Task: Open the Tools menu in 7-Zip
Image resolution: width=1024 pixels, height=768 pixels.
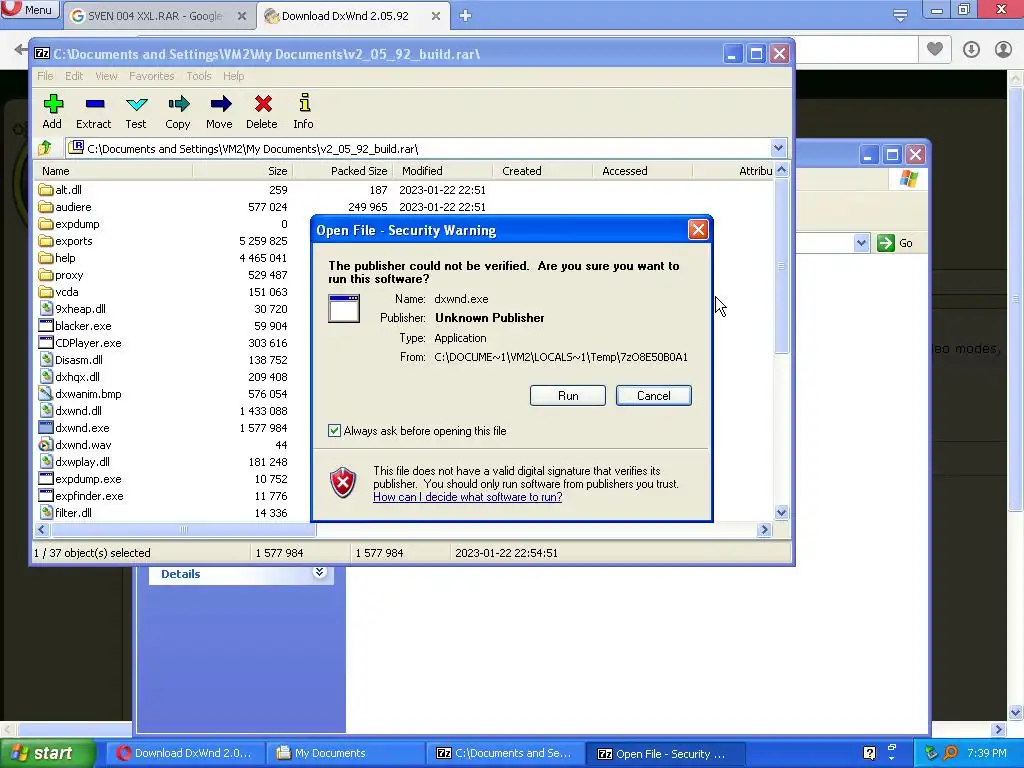Action: (x=199, y=76)
